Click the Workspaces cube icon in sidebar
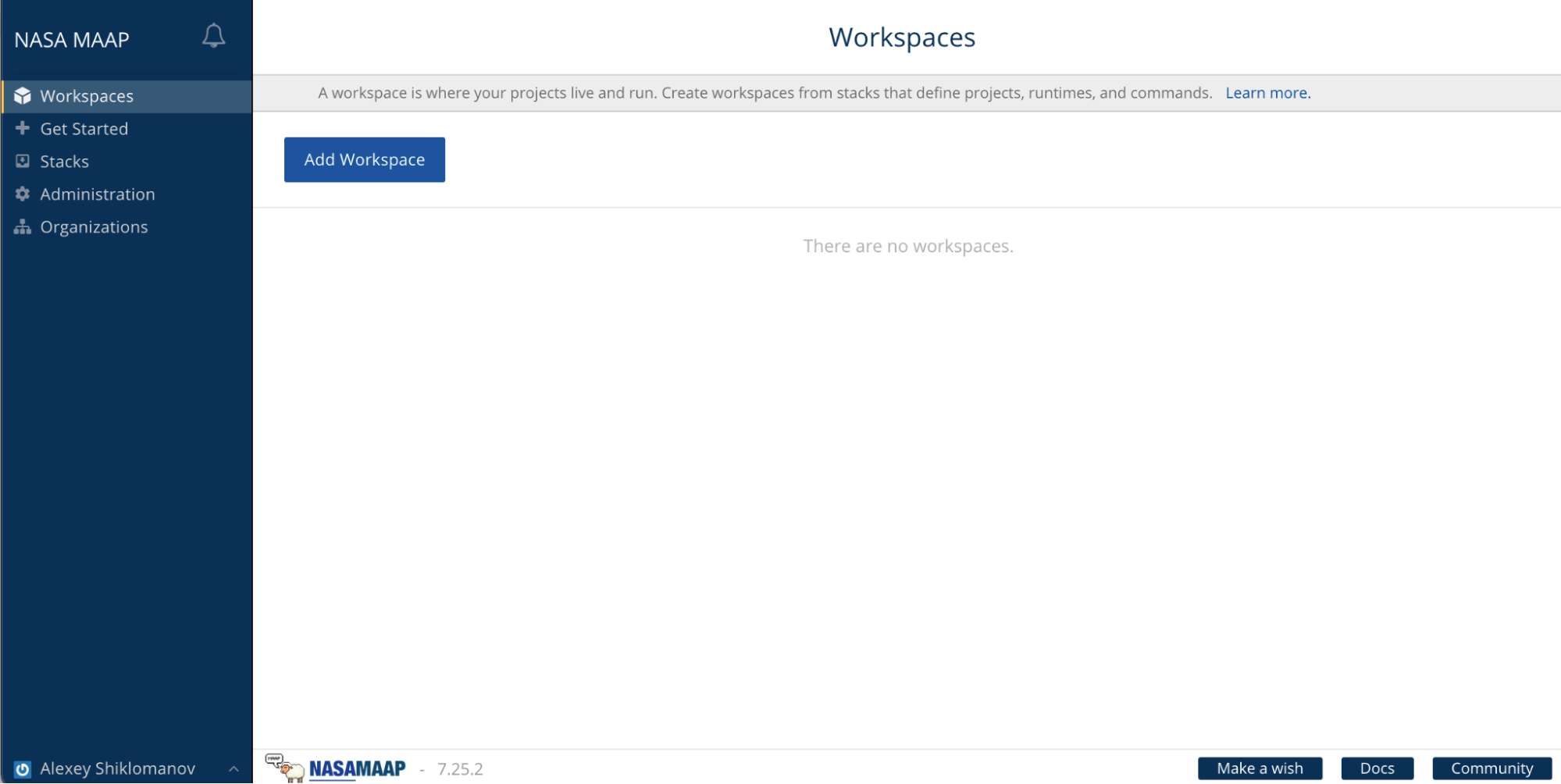The height and width of the screenshot is (784, 1561). [23, 96]
